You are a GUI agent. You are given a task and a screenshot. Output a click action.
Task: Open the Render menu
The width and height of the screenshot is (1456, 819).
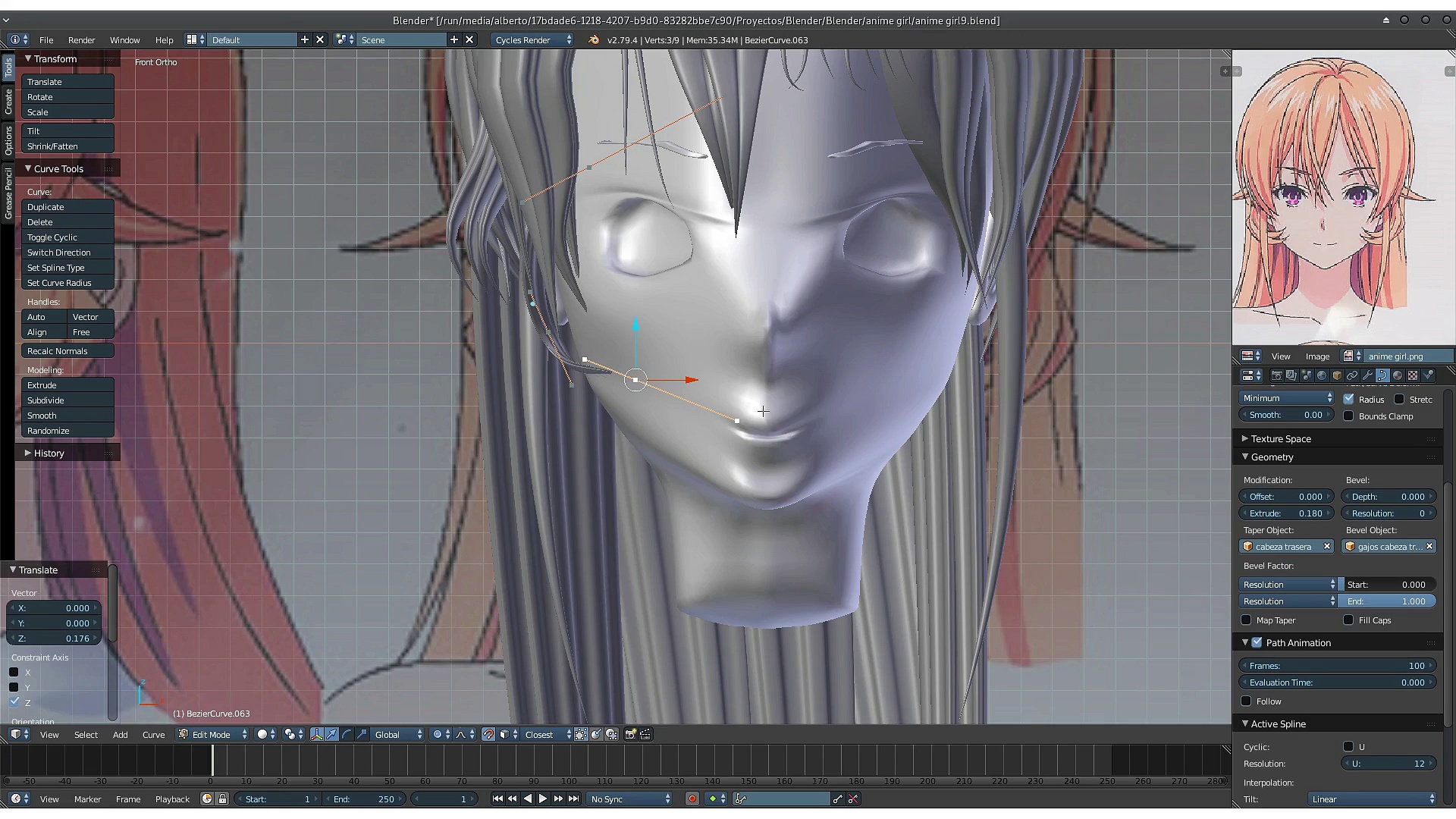(x=81, y=40)
